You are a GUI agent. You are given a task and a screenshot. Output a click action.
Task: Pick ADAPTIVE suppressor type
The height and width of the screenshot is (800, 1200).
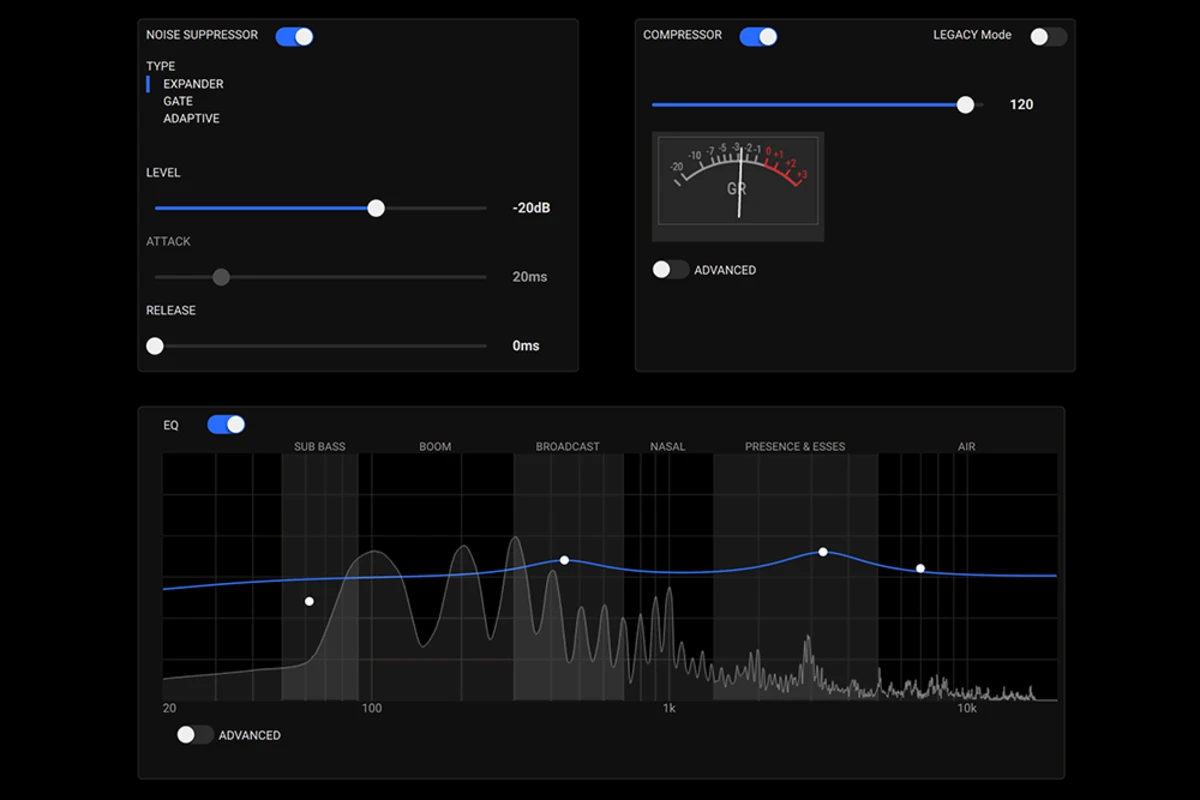[x=191, y=118]
